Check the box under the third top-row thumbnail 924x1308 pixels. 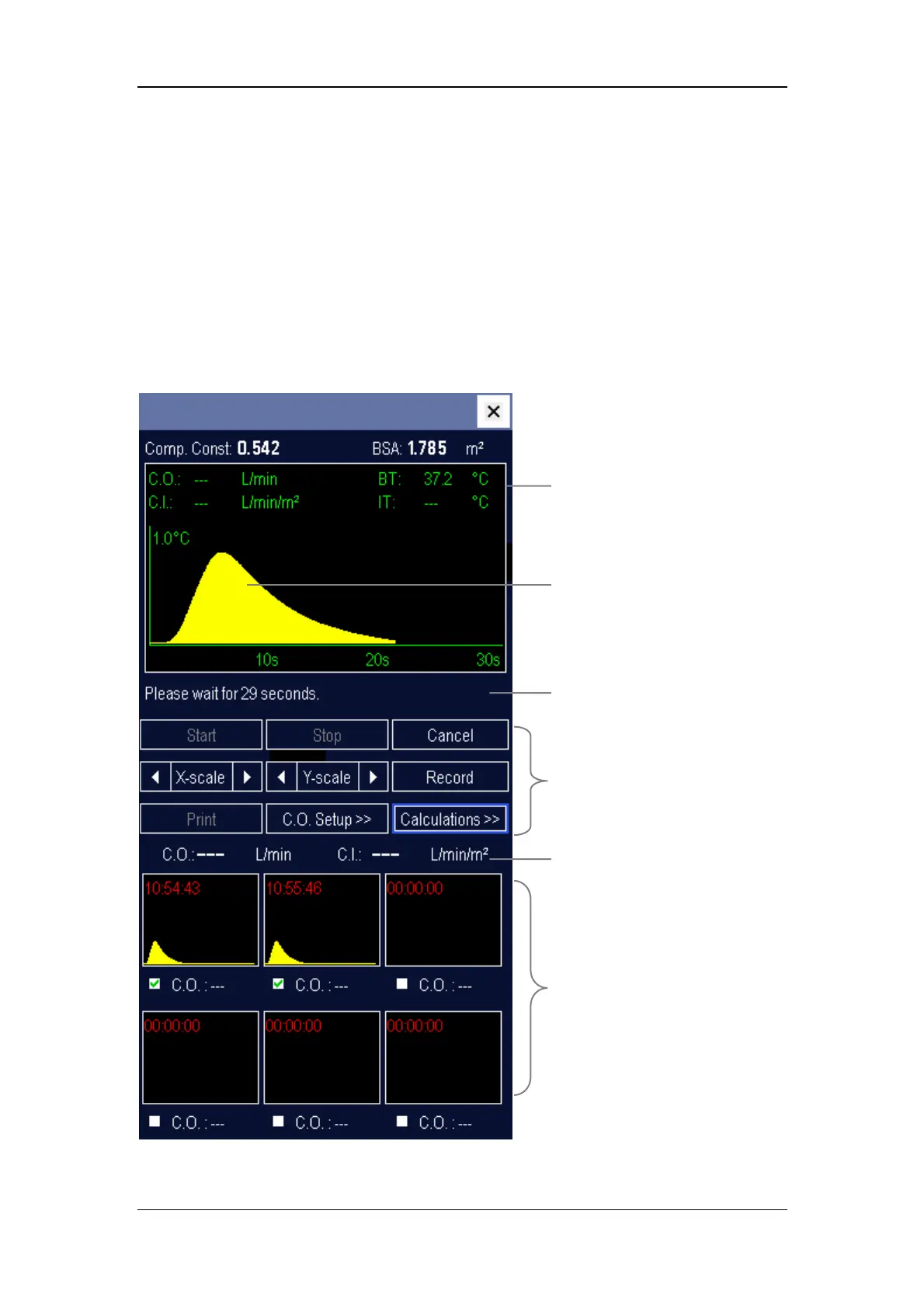click(x=401, y=983)
